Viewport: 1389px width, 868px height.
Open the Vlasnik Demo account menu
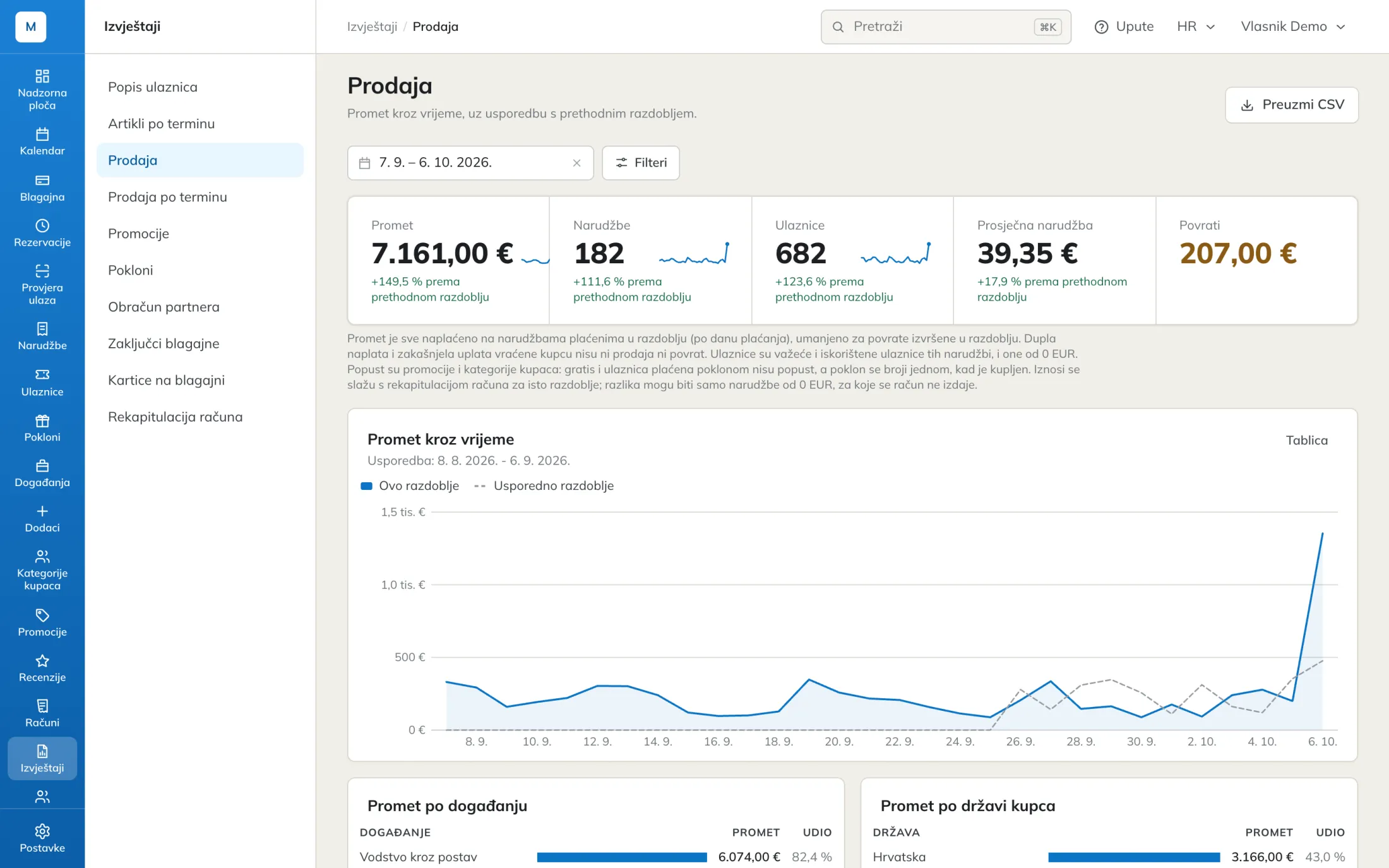point(1293,27)
